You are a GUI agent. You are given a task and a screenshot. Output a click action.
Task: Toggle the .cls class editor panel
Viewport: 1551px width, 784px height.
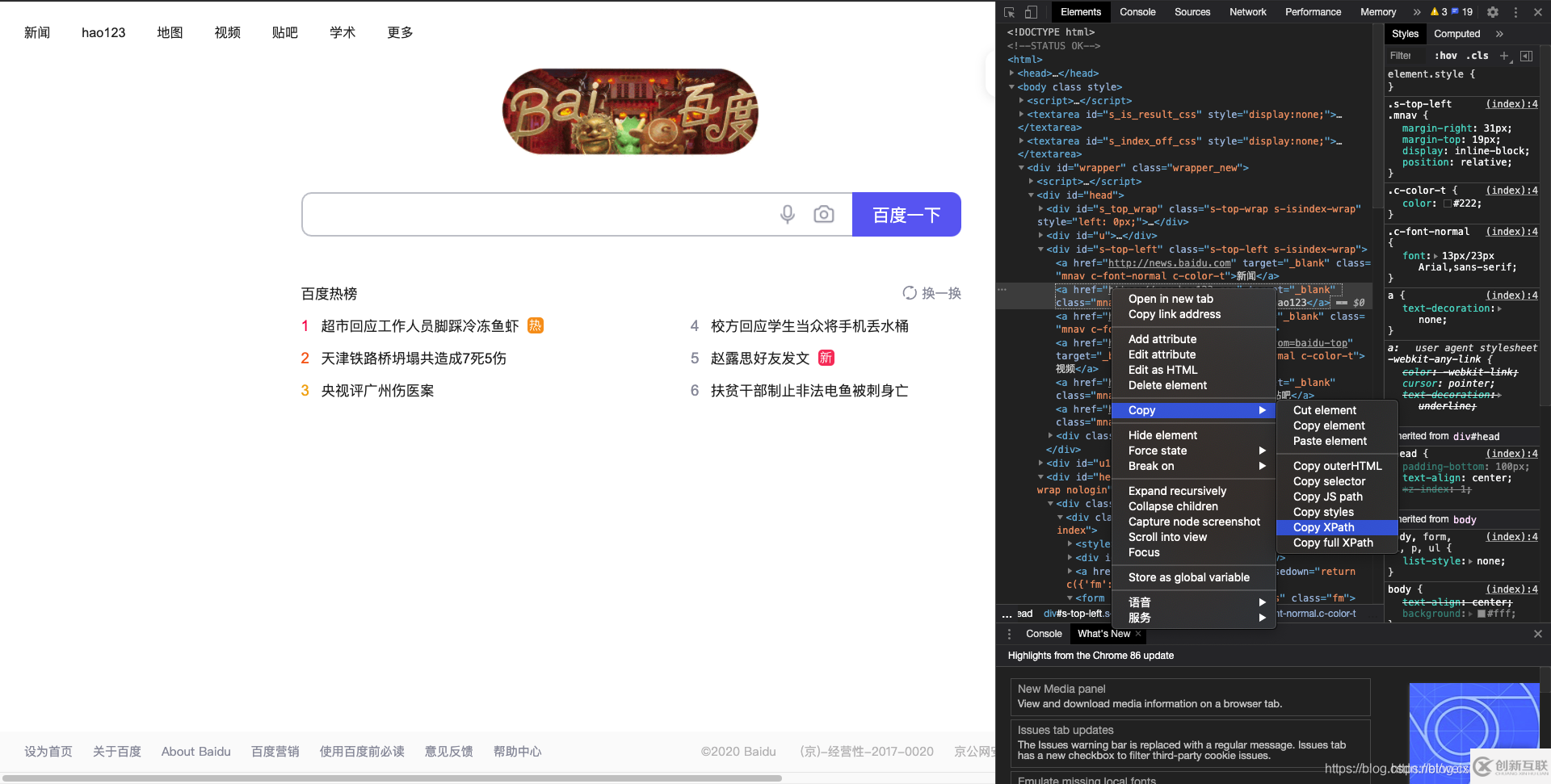point(1479,56)
